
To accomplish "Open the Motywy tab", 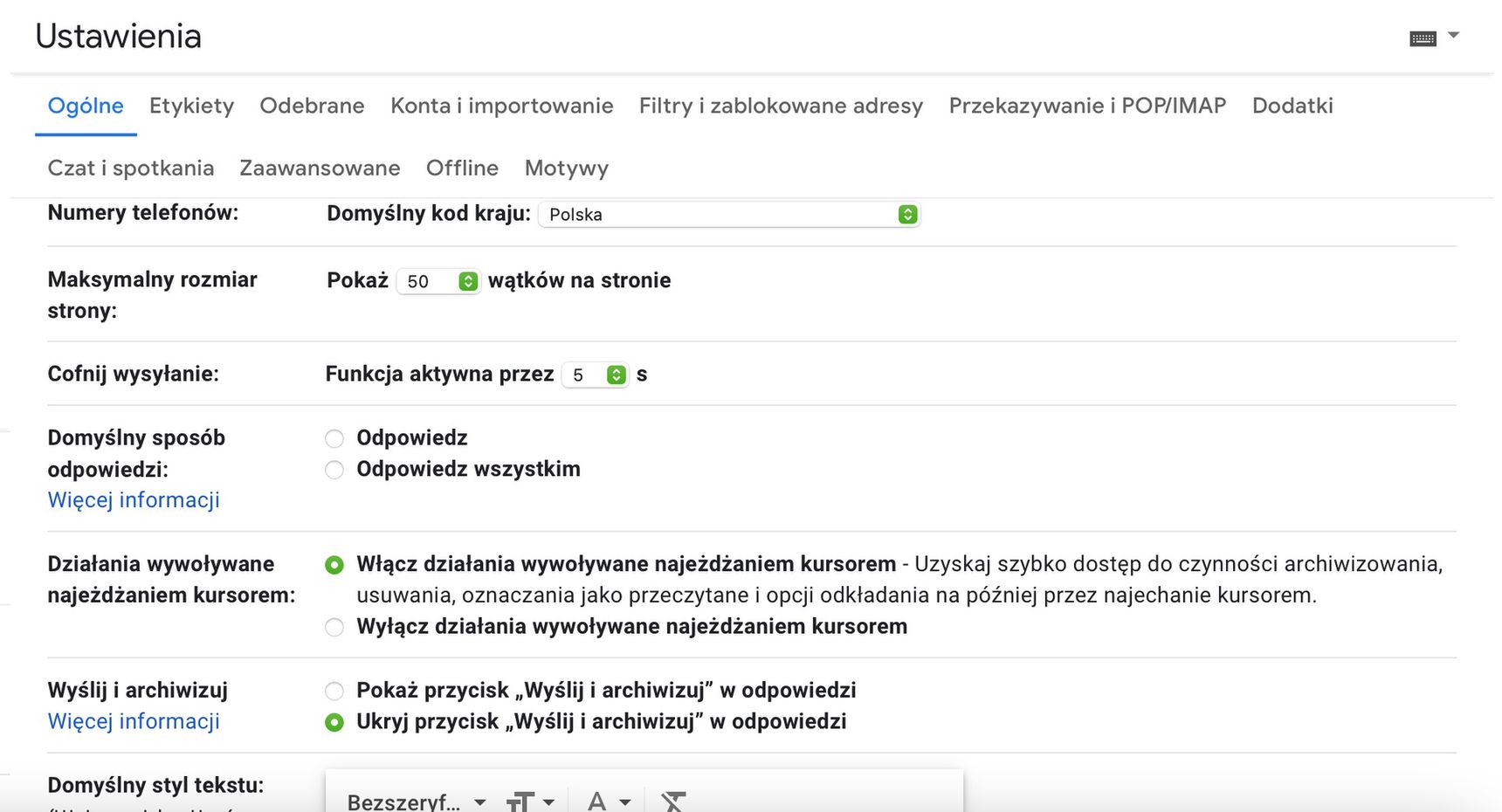I will 567,168.
